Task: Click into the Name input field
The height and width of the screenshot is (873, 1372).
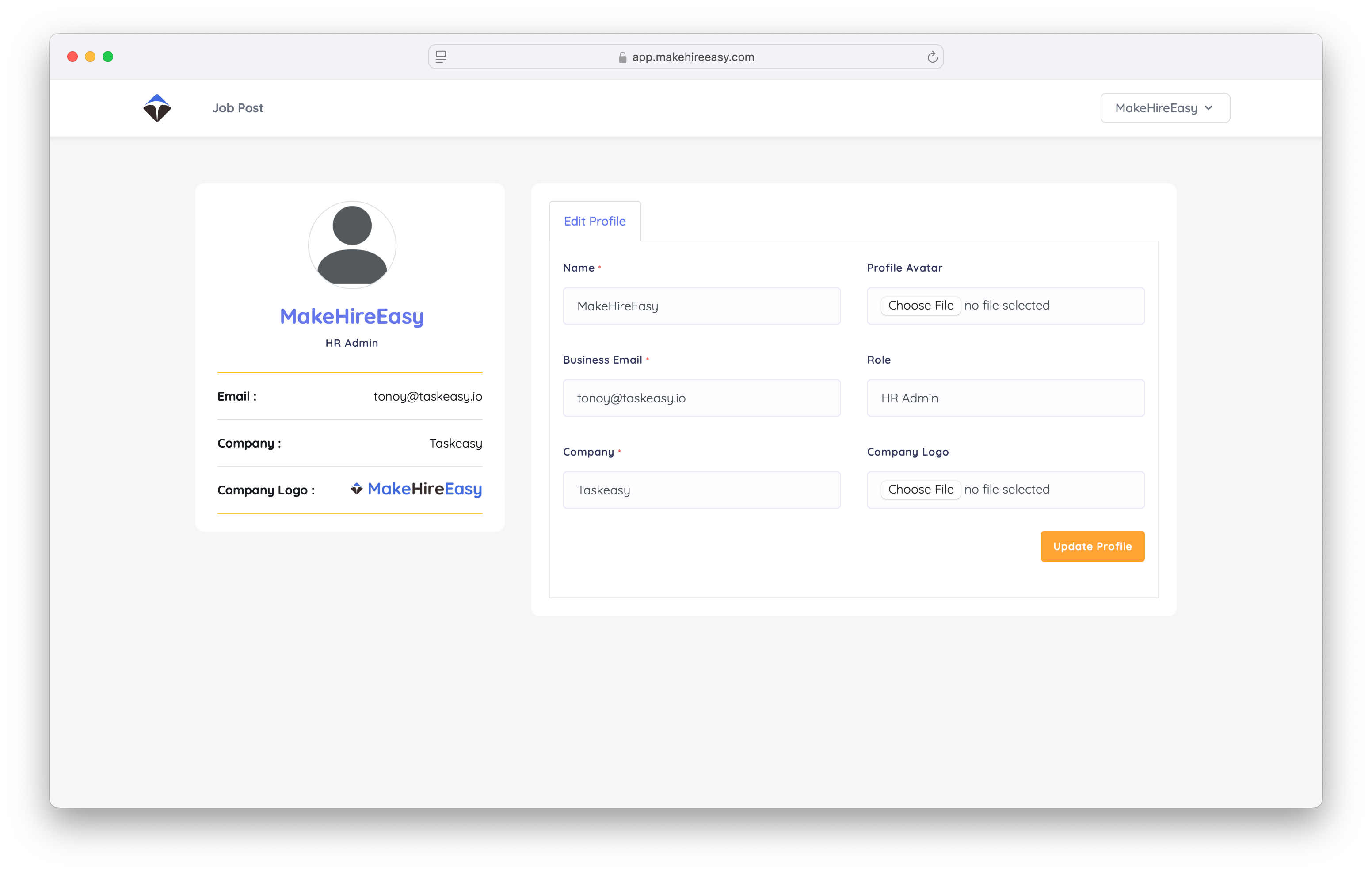Action: pos(701,306)
